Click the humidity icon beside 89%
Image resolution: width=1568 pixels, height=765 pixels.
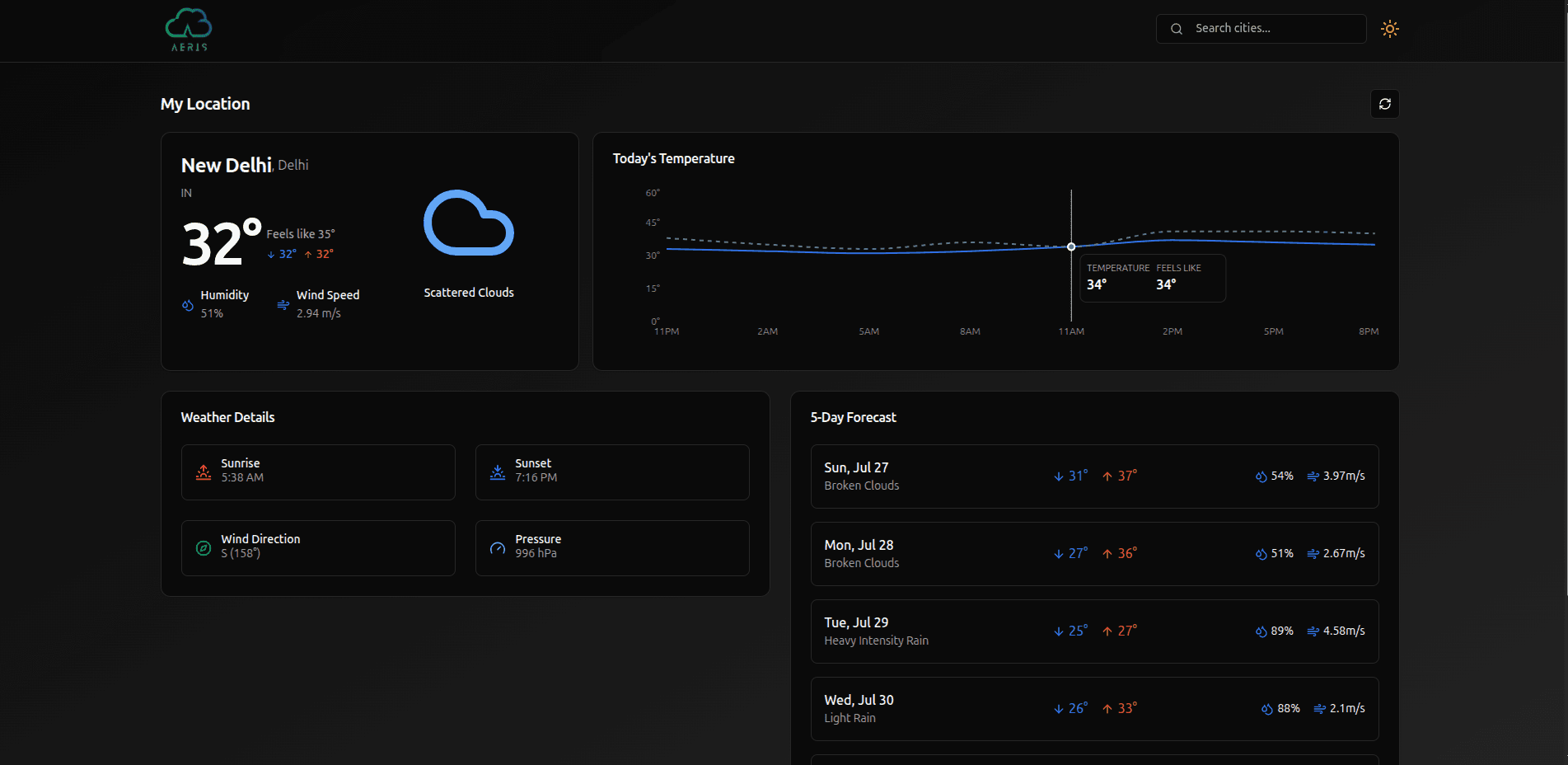1261,631
